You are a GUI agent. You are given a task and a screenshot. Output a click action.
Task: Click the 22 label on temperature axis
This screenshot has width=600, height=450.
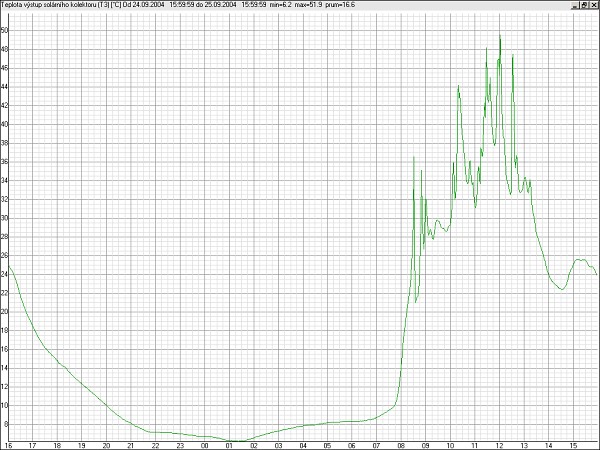coord(4,293)
